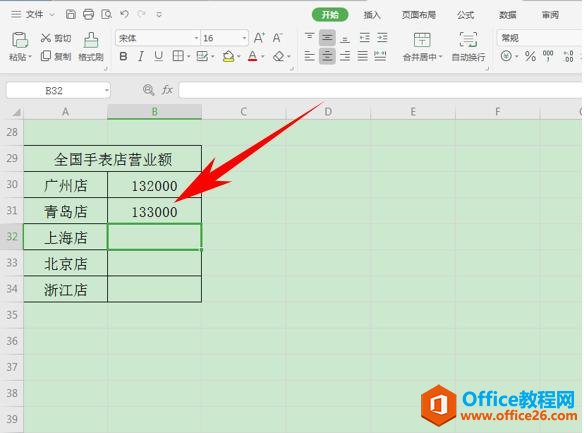Switch to the 开始 ribbon tab
The image size is (584, 433).
[330, 15]
